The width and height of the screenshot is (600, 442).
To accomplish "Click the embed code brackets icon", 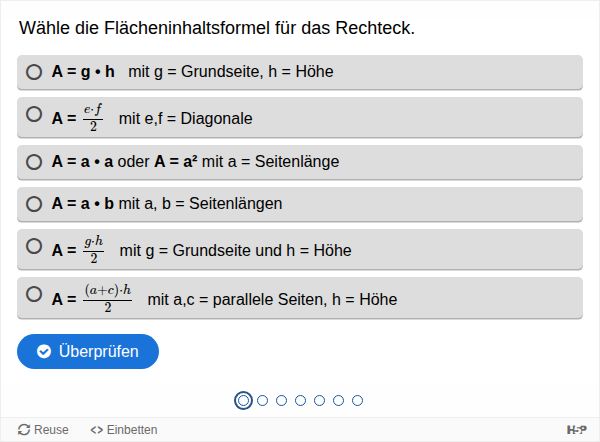I will (x=97, y=430).
